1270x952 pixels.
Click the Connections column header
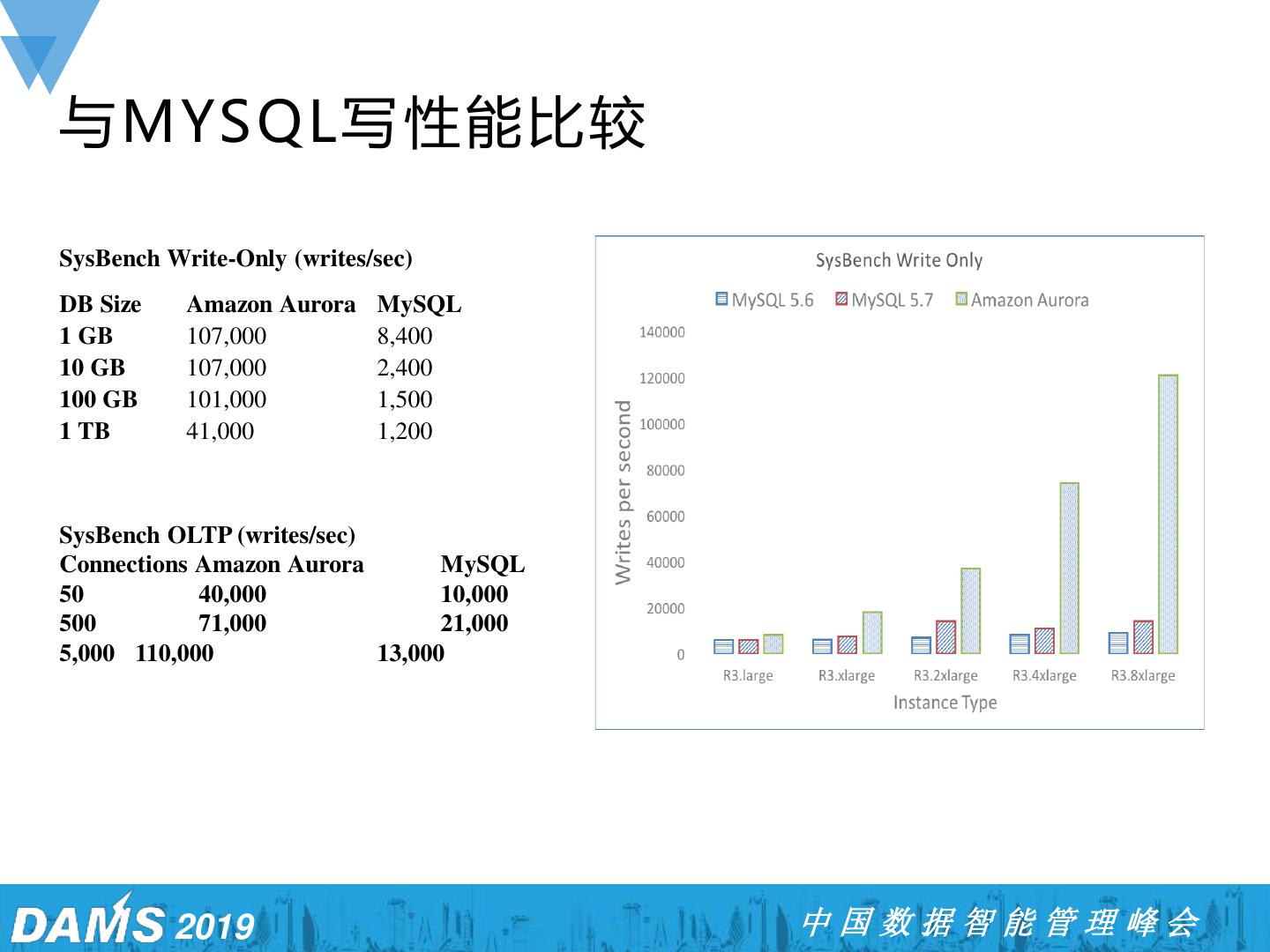point(124,564)
